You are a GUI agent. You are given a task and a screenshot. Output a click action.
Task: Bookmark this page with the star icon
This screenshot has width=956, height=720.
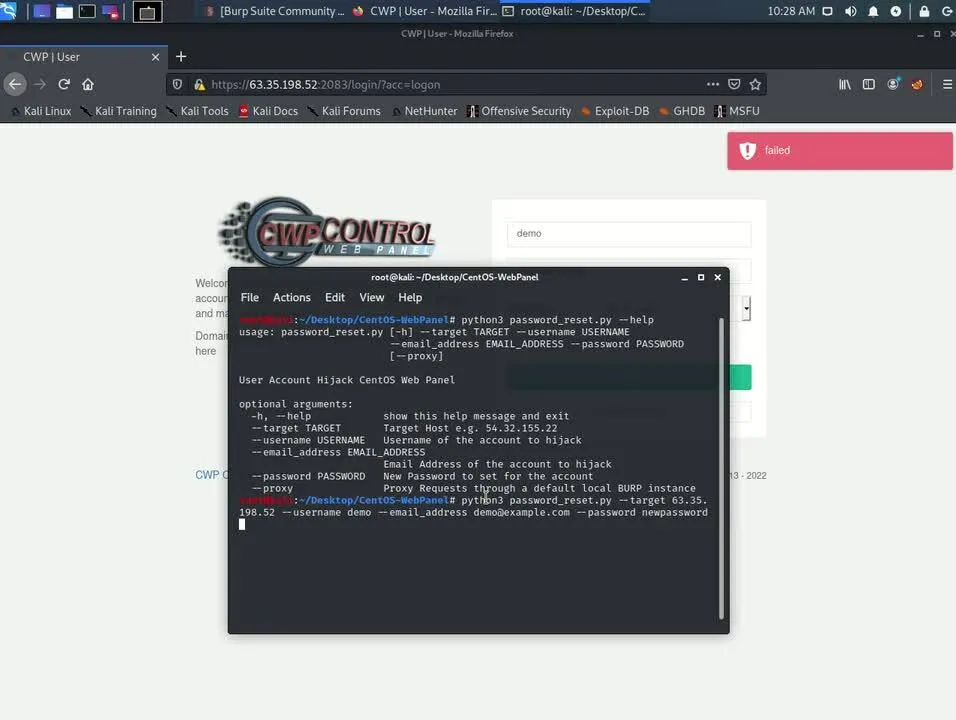[755, 84]
